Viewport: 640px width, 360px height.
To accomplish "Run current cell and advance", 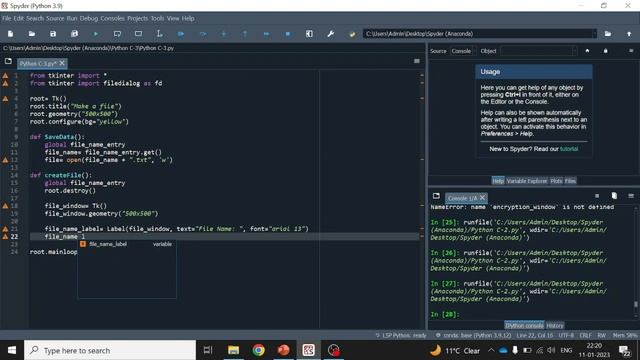I will pos(138,34).
